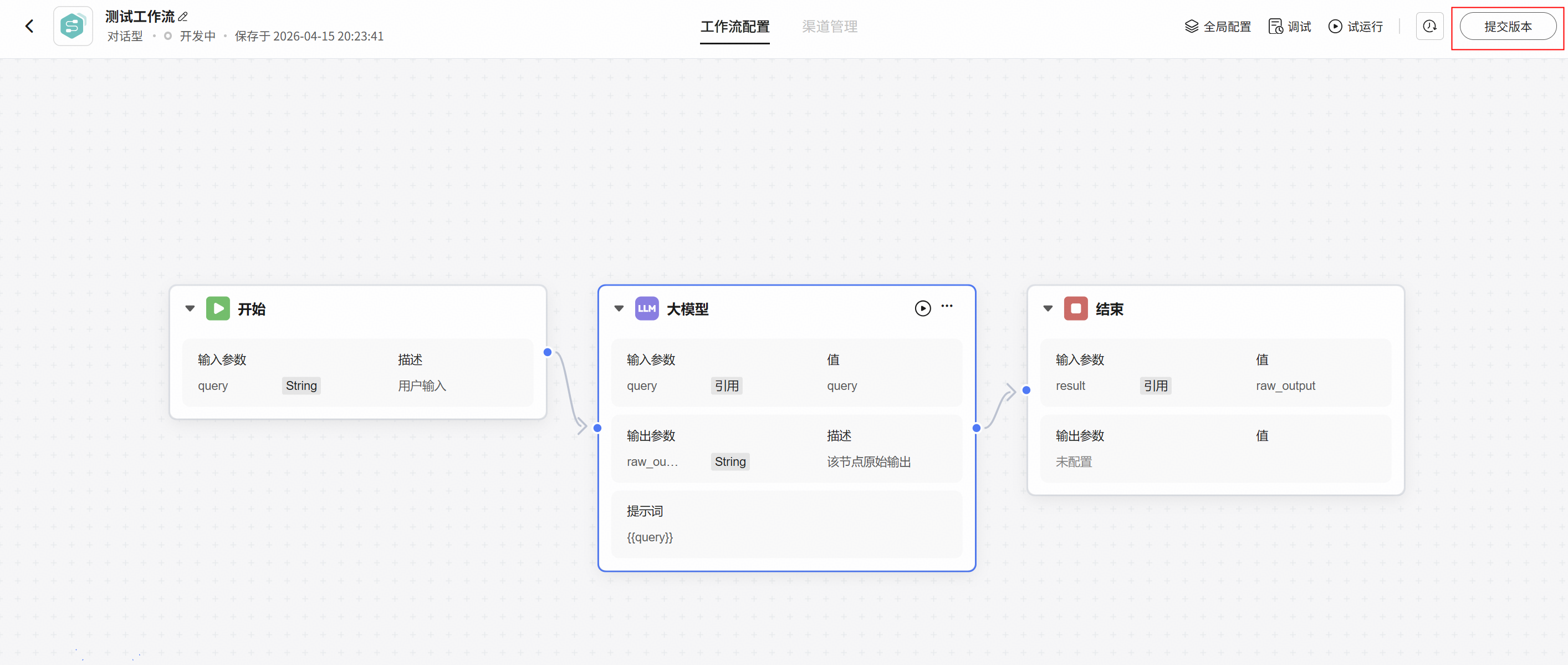Click 开始 node output connector dot
This screenshot has width=1568, height=665.
(x=547, y=352)
